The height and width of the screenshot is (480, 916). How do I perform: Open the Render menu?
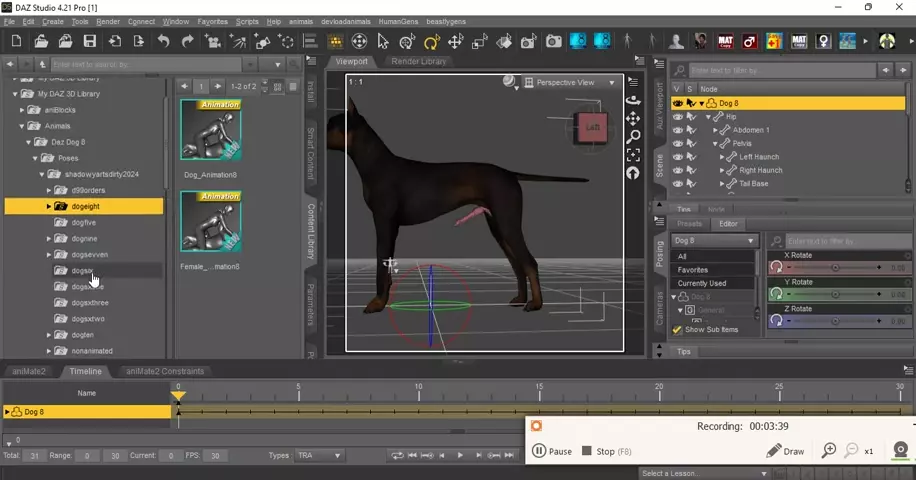click(x=108, y=21)
